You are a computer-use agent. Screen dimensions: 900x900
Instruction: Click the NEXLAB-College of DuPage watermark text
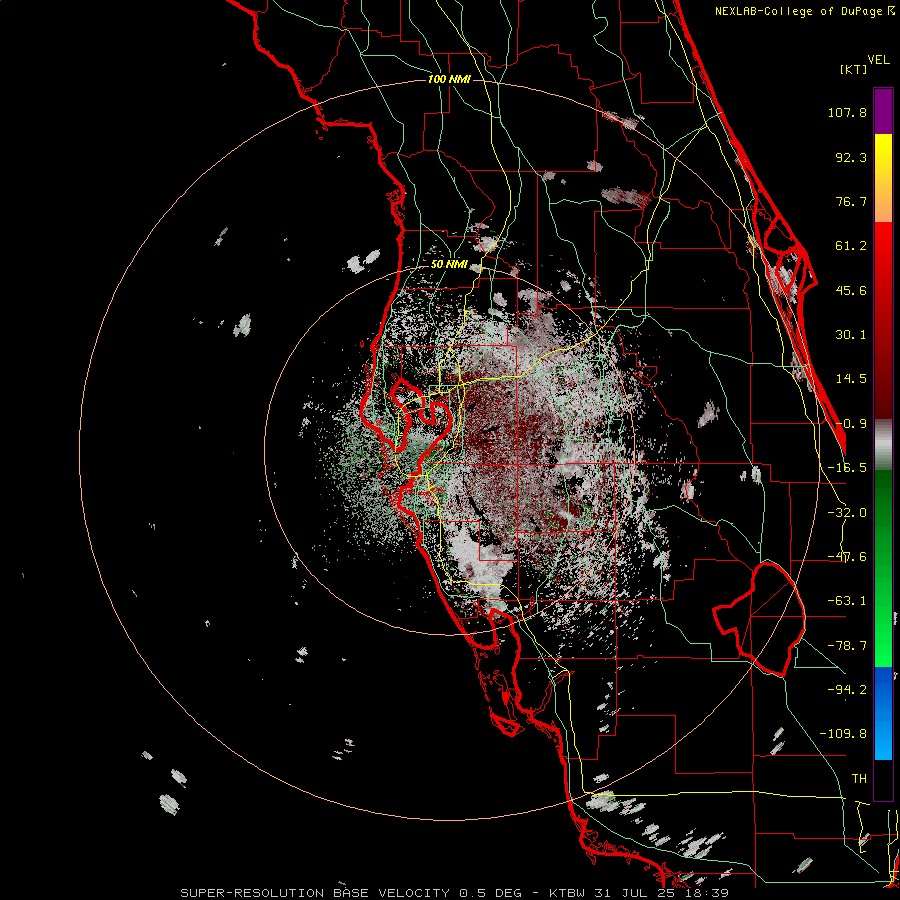click(804, 11)
